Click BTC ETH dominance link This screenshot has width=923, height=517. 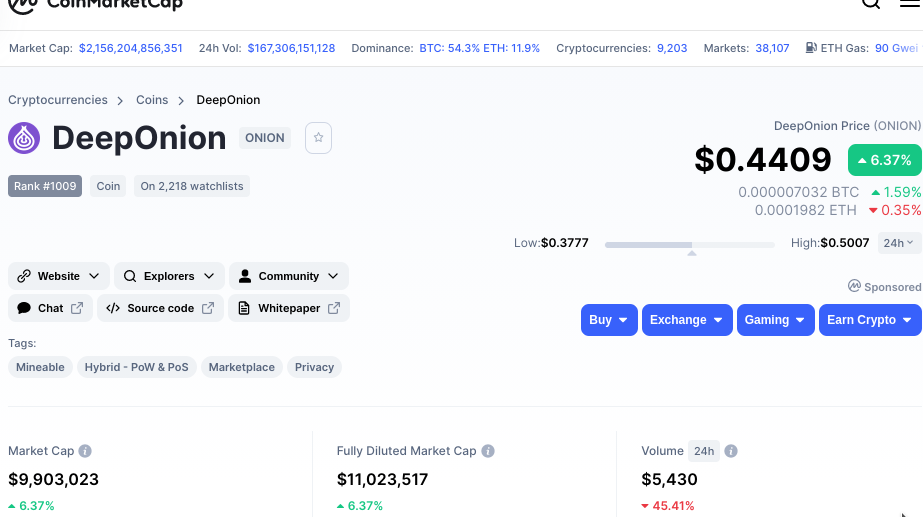pyautogui.click(x=479, y=48)
